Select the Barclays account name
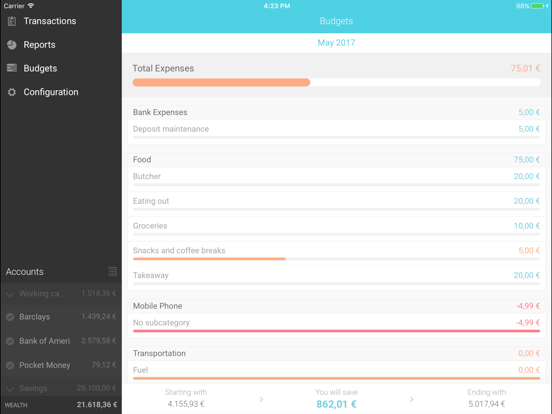 pos(34,317)
